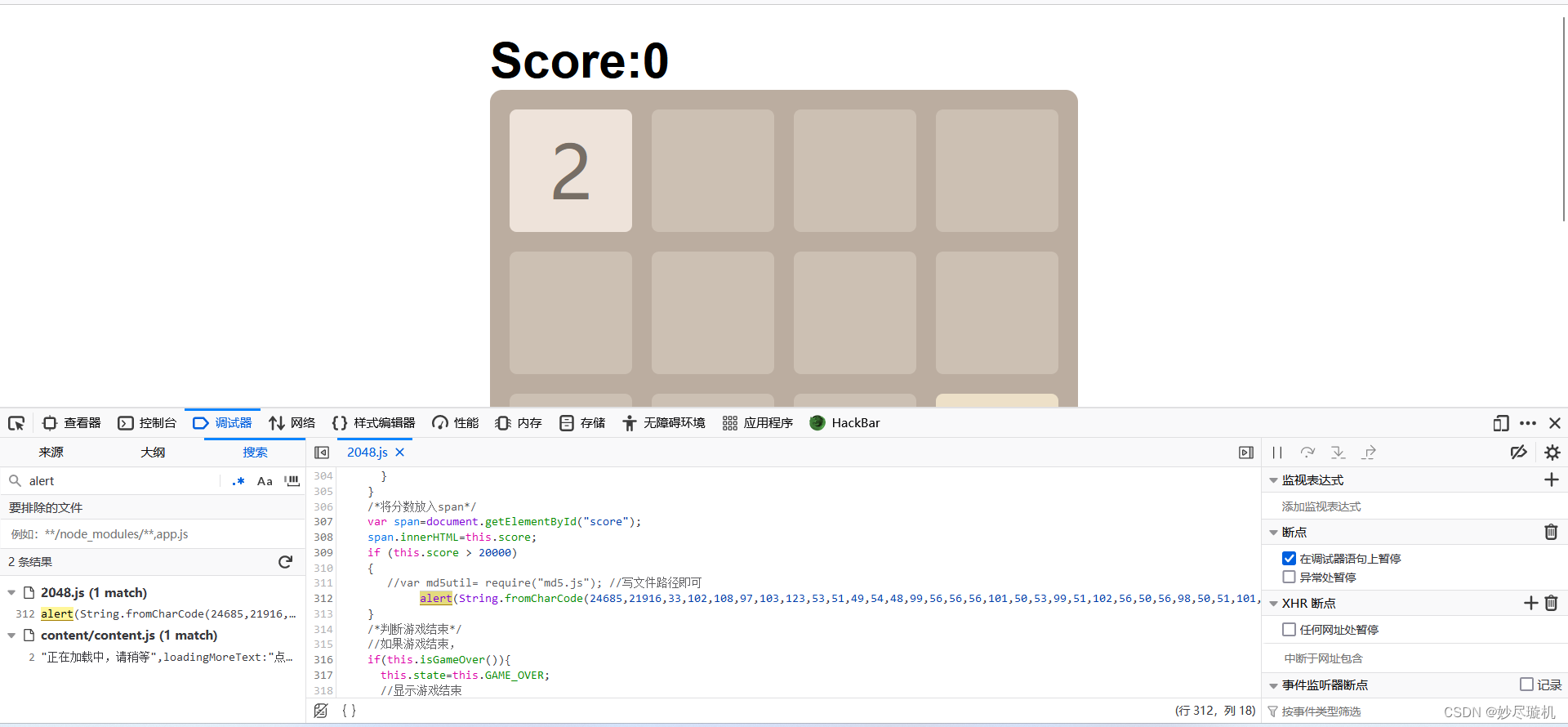Click the step over button

(1307, 453)
